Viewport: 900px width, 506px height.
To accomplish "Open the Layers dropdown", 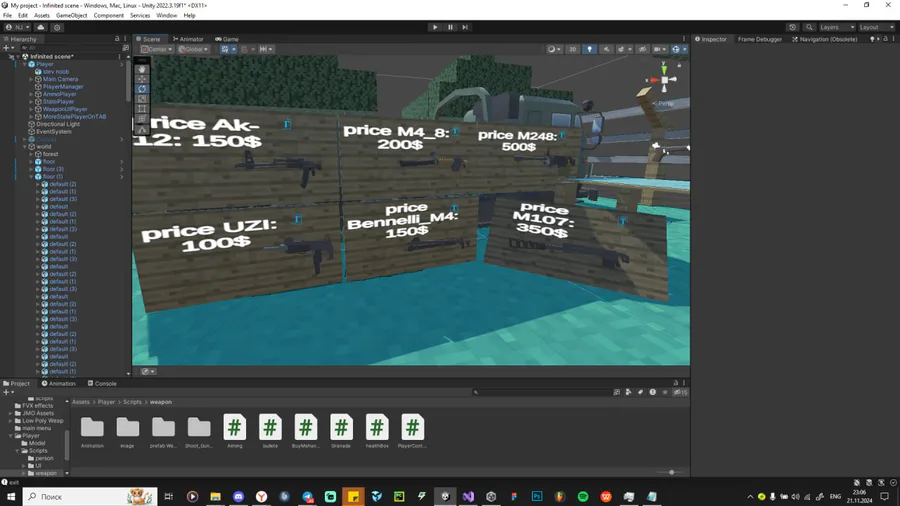I will (836, 27).
